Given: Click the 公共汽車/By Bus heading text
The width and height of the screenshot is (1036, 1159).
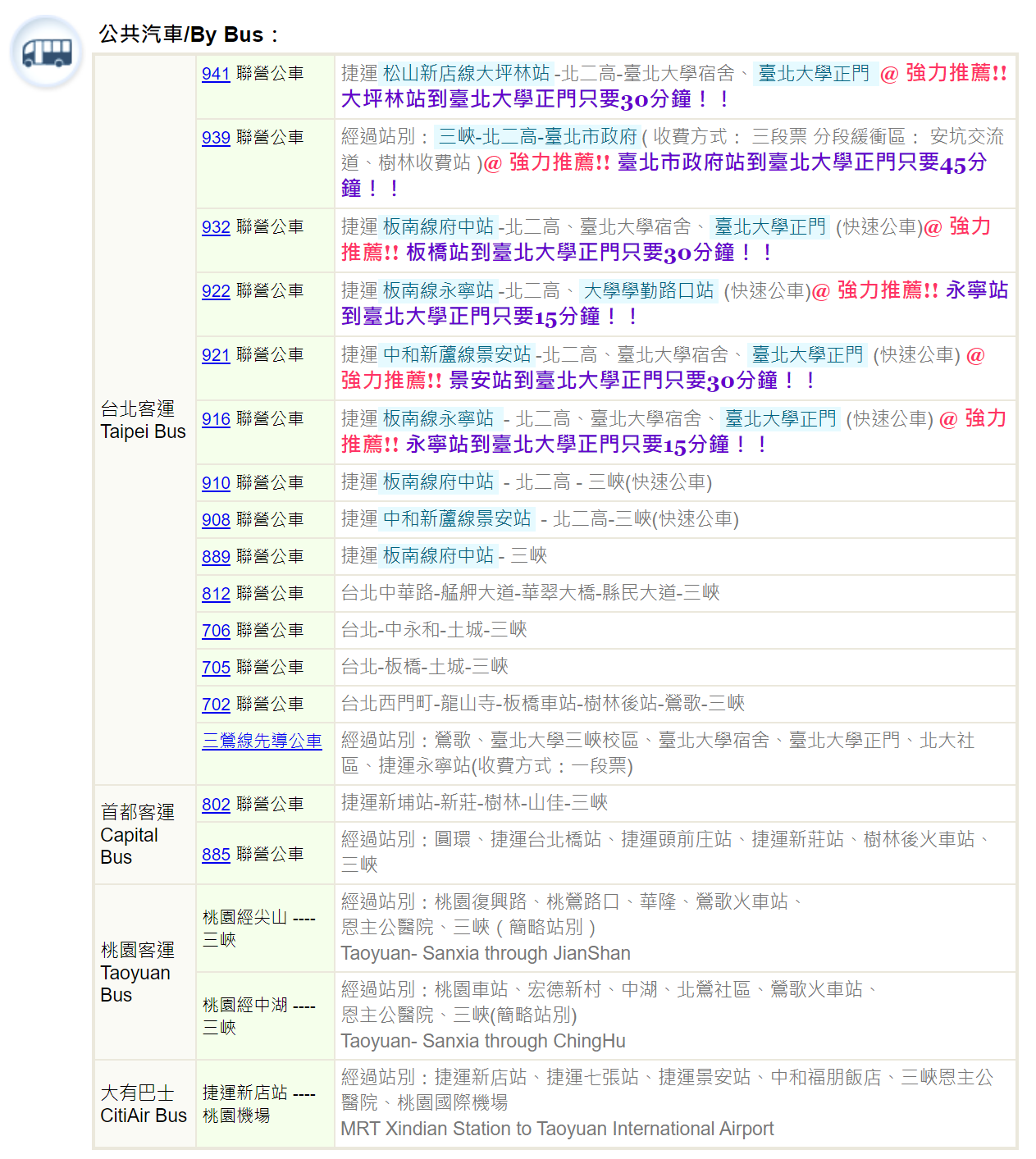Looking at the screenshot, I should [x=189, y=34].
